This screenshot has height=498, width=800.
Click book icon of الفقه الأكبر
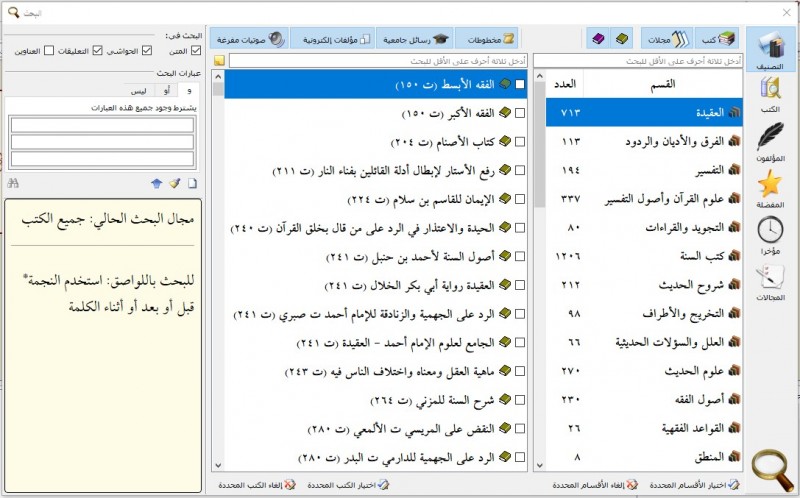coord(505,113)
